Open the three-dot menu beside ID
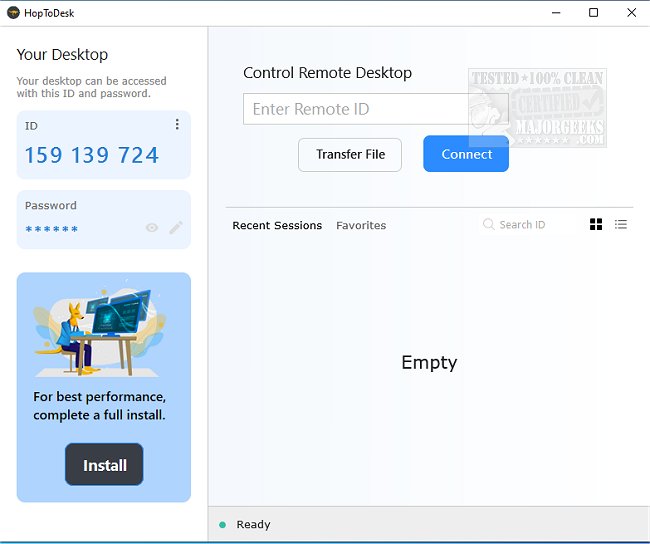 pyautogui.click(x=177, y=125)
